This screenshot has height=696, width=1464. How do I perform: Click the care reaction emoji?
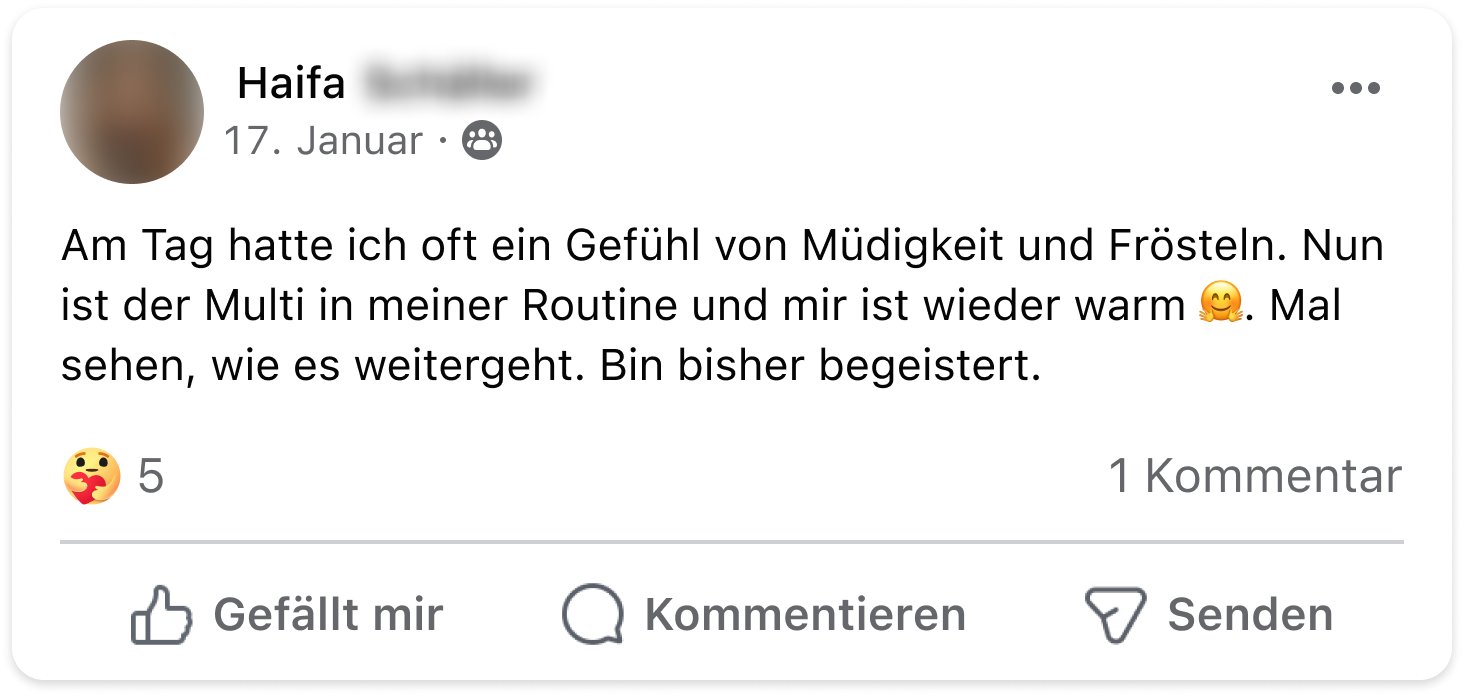pyautogui.click(x=91, y=476)
